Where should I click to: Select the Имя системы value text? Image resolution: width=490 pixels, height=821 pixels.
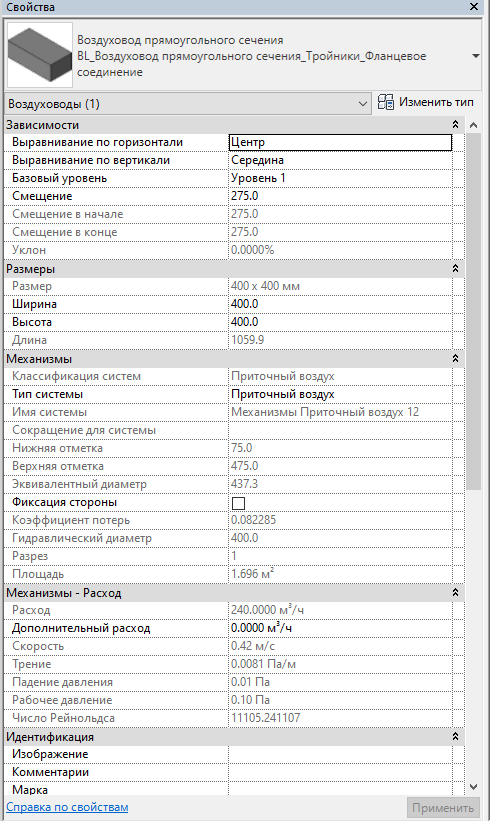(325, 412)
